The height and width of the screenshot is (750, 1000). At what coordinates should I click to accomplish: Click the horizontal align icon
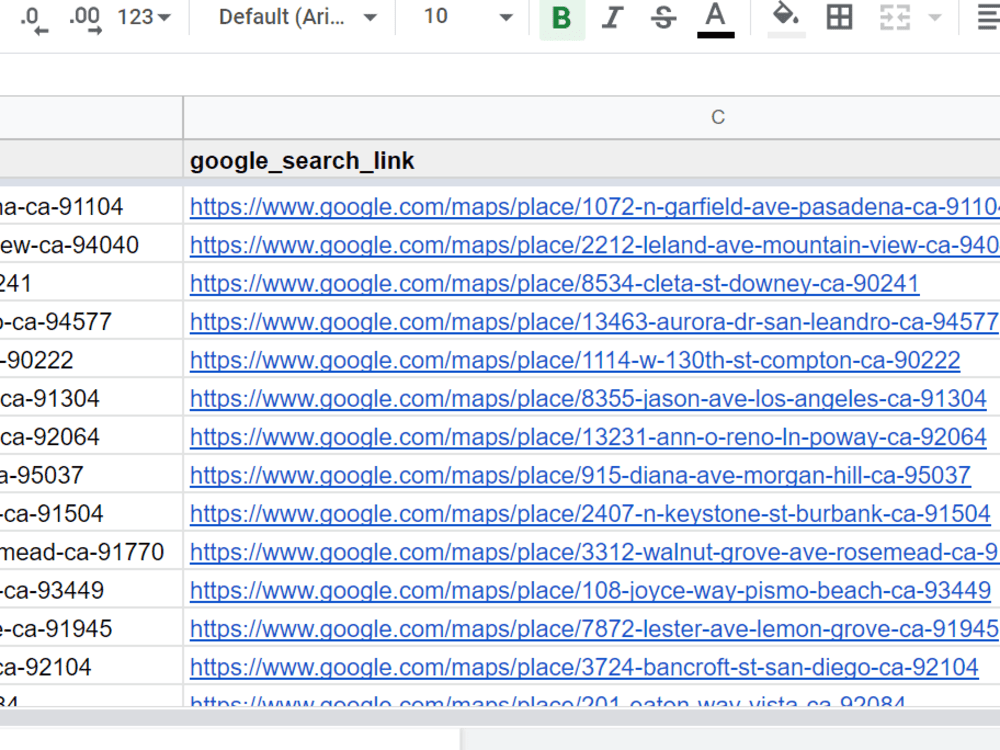988,17
